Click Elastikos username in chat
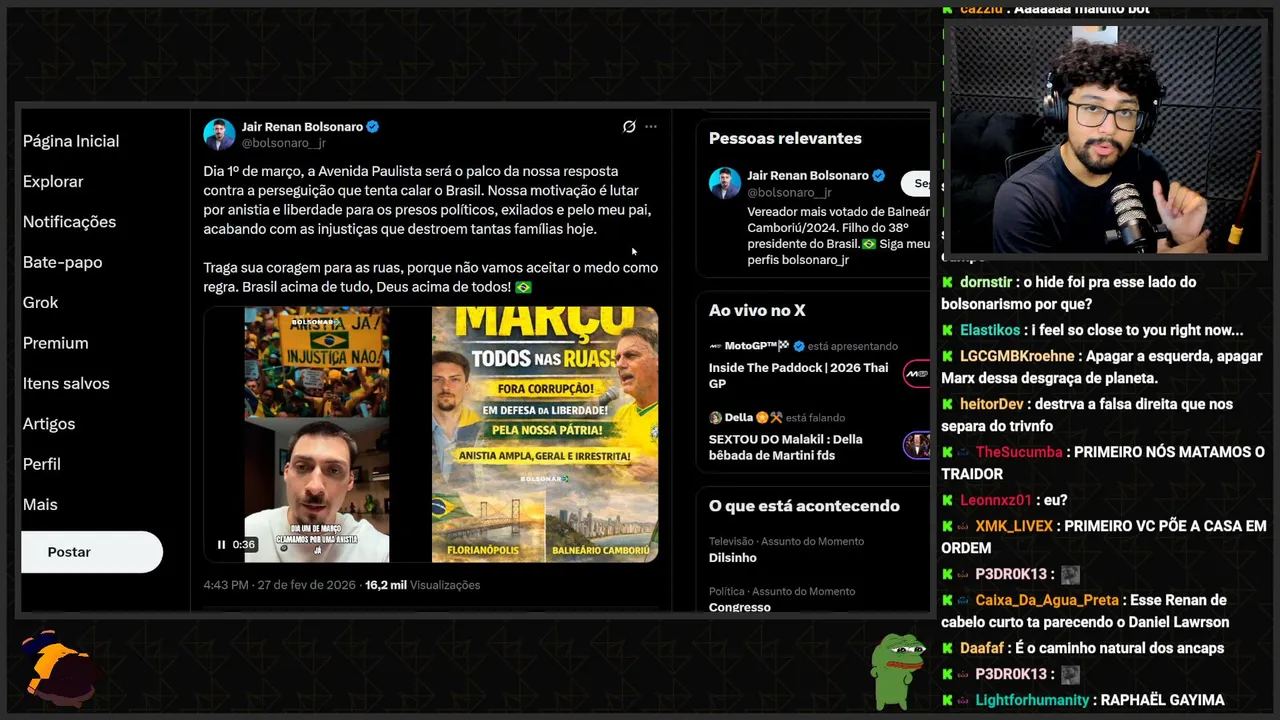The height and width of the screenshot is (720, 1280). tap(990, 330)
